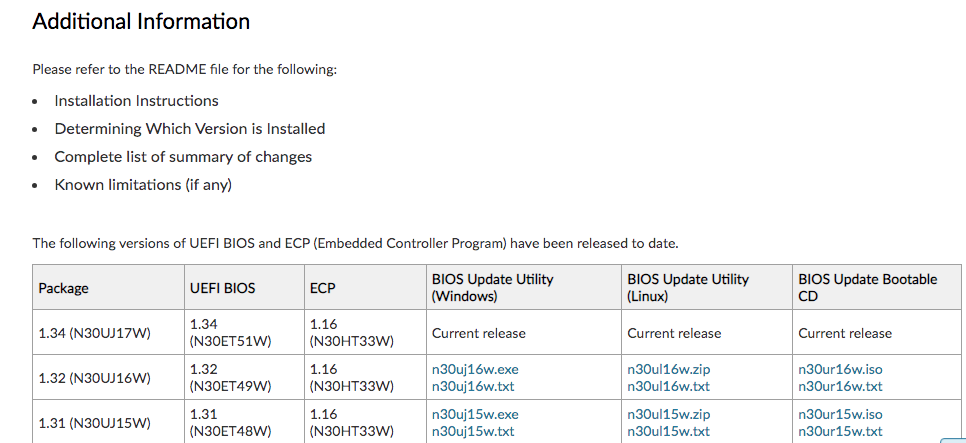Open the n30ur16w.txt readme link
Viewport: 966px width, 443px height.
coord(840,386)
